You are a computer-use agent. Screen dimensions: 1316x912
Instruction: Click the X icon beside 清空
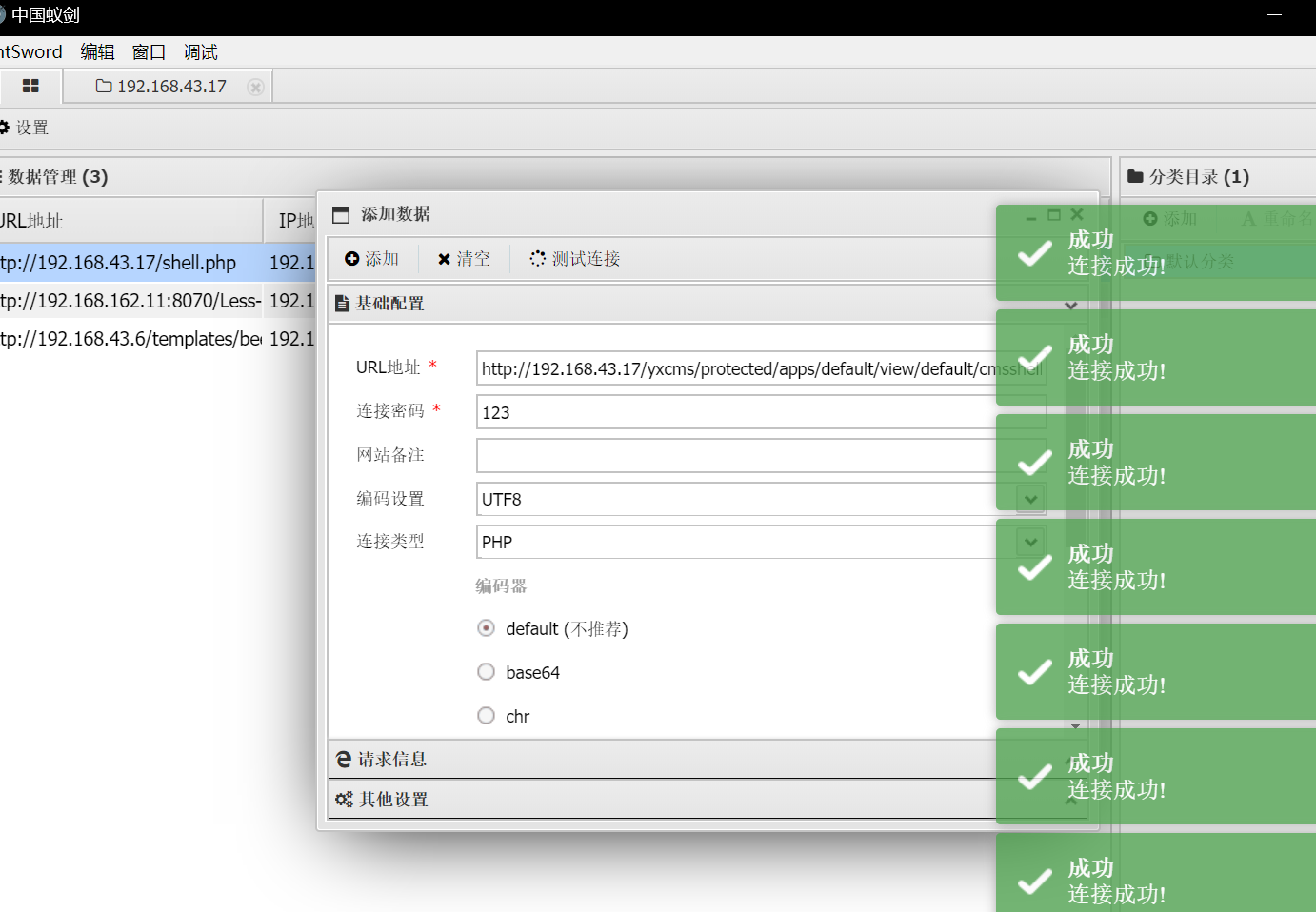coord(444,259)
